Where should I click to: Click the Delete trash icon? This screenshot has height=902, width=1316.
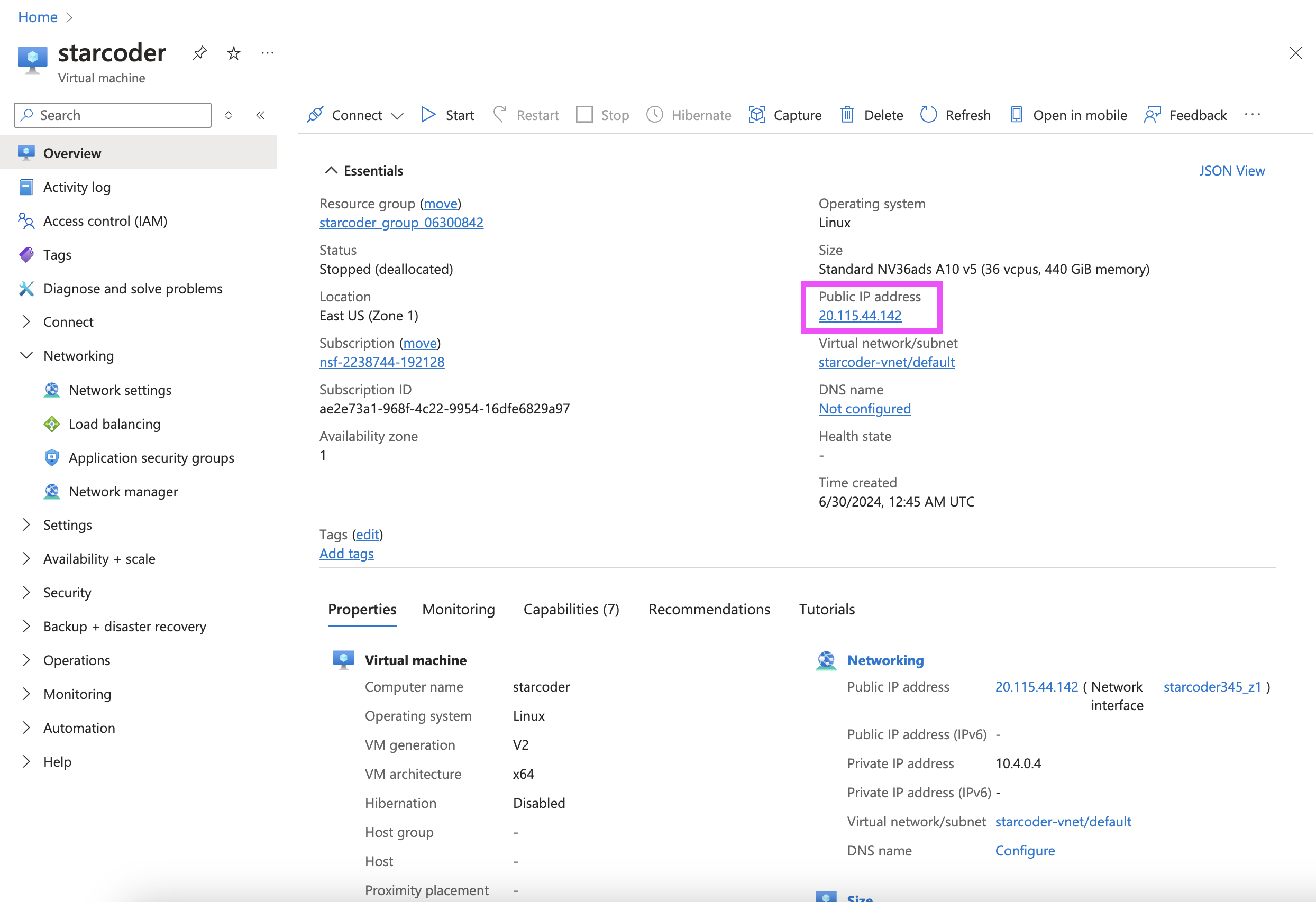(846, 115)
